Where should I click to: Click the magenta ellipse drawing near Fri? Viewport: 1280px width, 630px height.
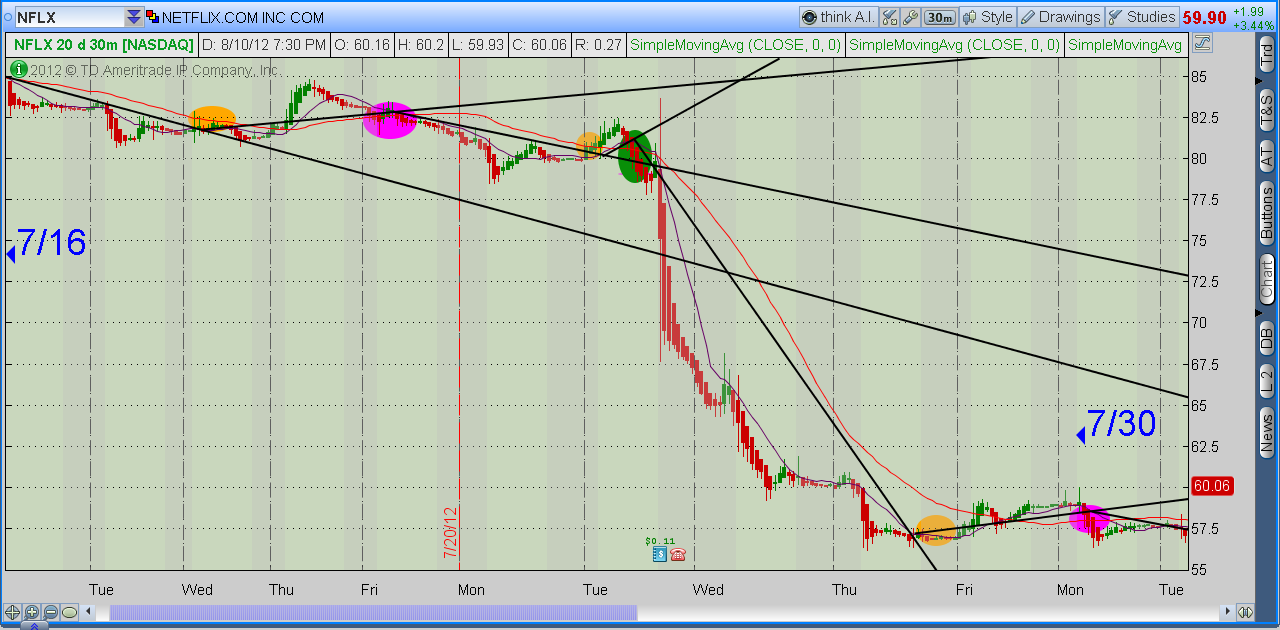[390, 120]
